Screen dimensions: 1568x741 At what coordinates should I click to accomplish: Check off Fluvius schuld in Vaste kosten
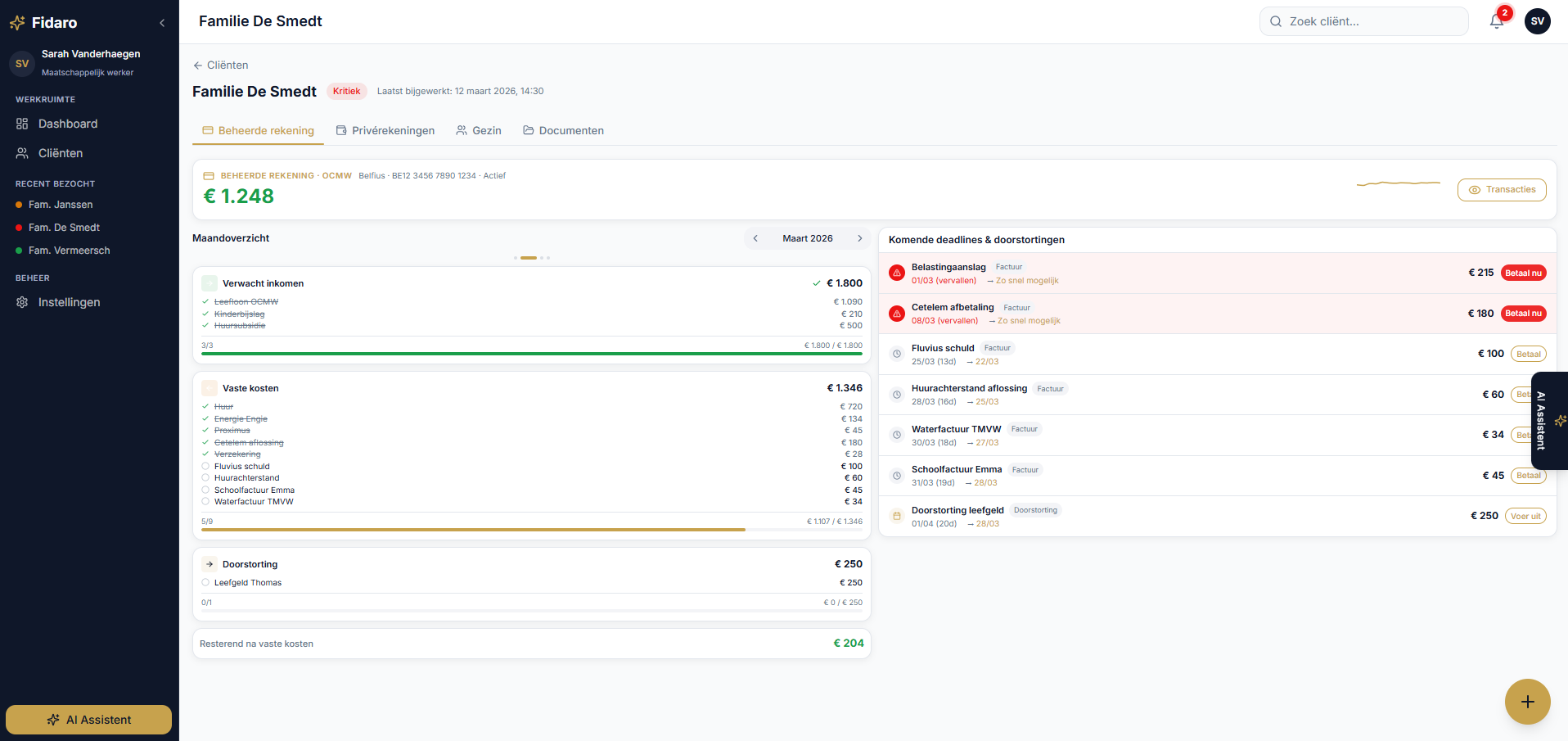coord(205,467)
